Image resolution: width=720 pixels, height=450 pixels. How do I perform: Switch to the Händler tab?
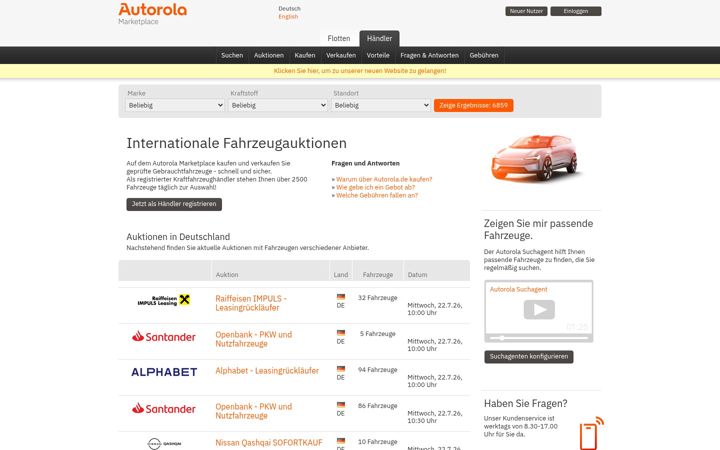pos(379,39)
